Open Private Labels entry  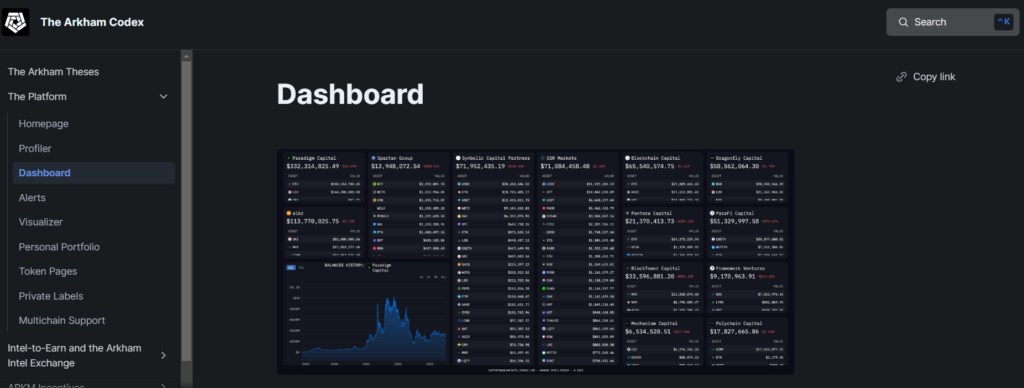tap(51, 297)
